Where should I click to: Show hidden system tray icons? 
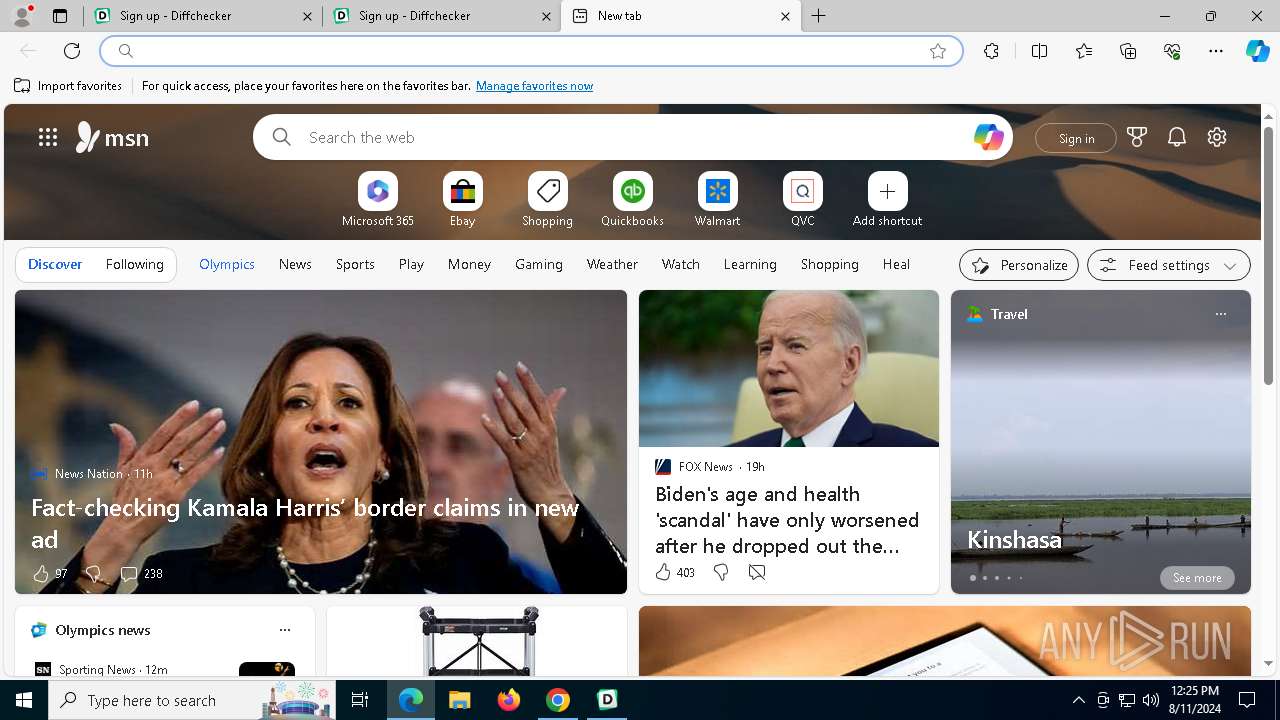tap(1078, 700)
